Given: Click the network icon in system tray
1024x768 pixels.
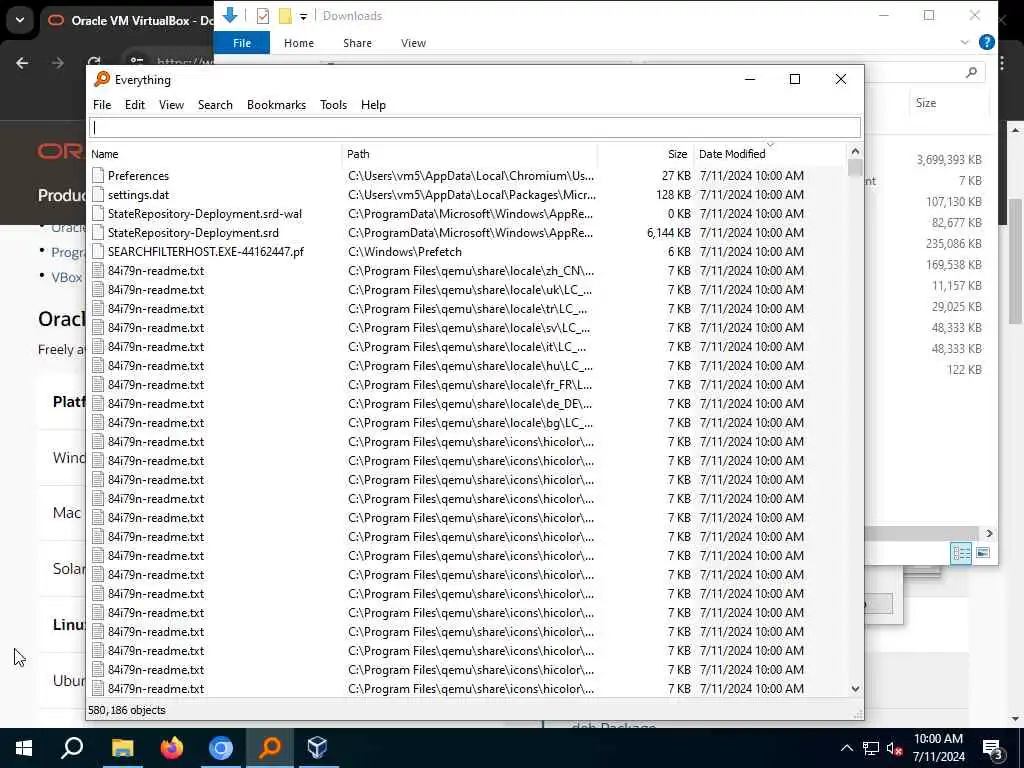Looking at the screenshot, I should coord(871,748).
